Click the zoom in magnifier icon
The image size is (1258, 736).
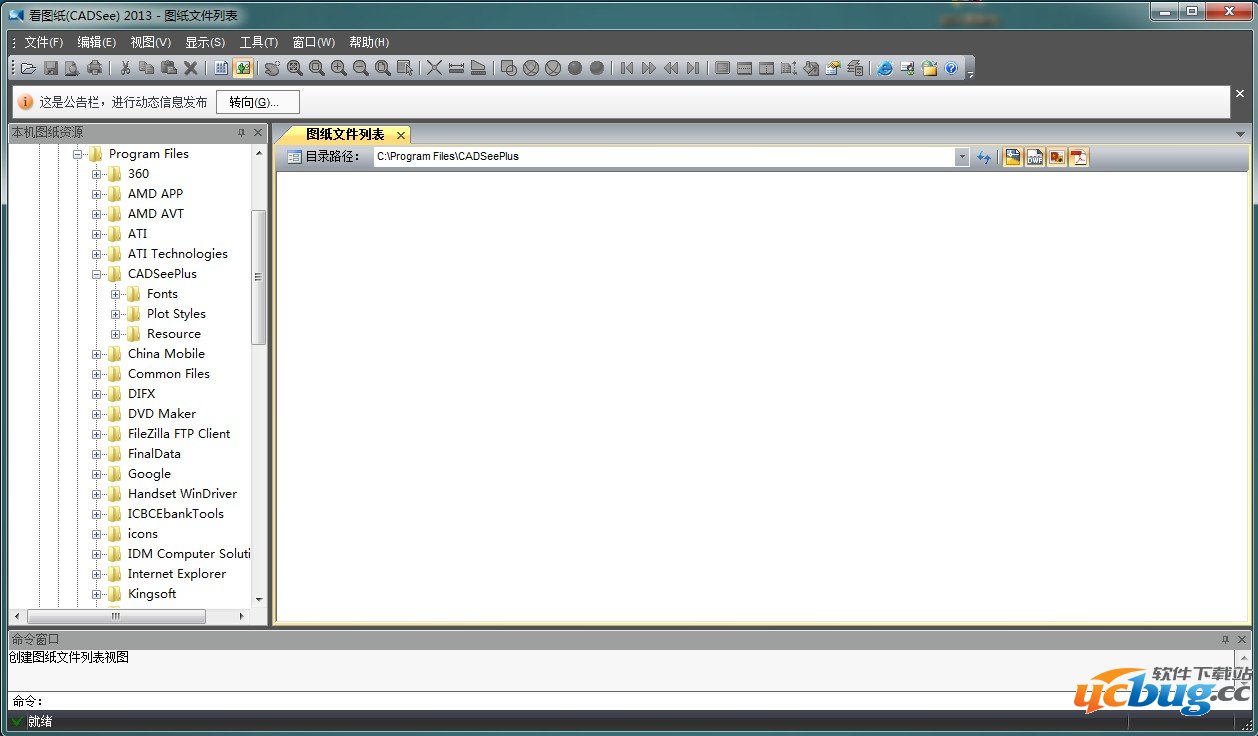click(x=339, y=68)
